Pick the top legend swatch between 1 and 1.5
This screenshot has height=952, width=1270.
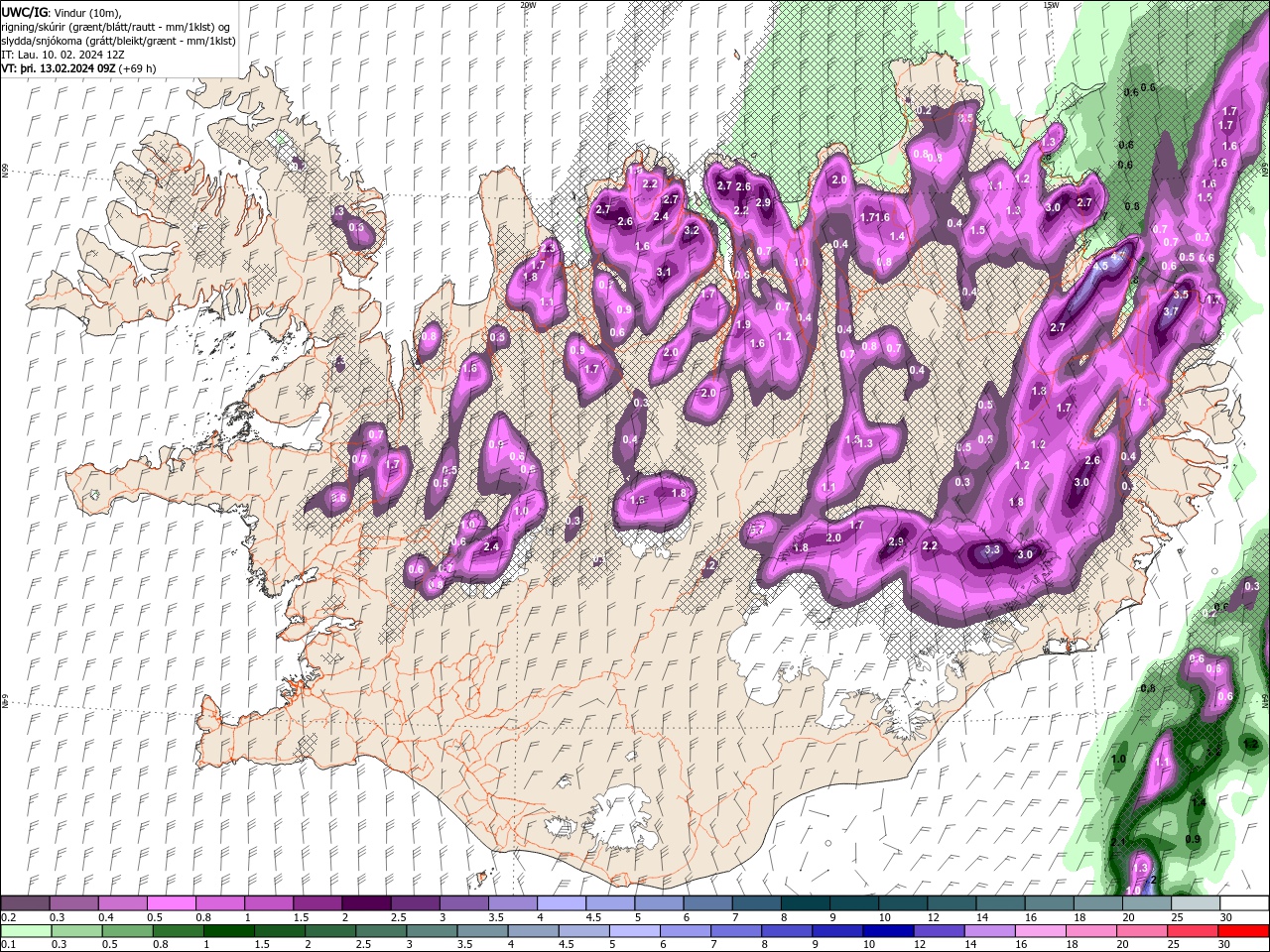coord(268,903)
